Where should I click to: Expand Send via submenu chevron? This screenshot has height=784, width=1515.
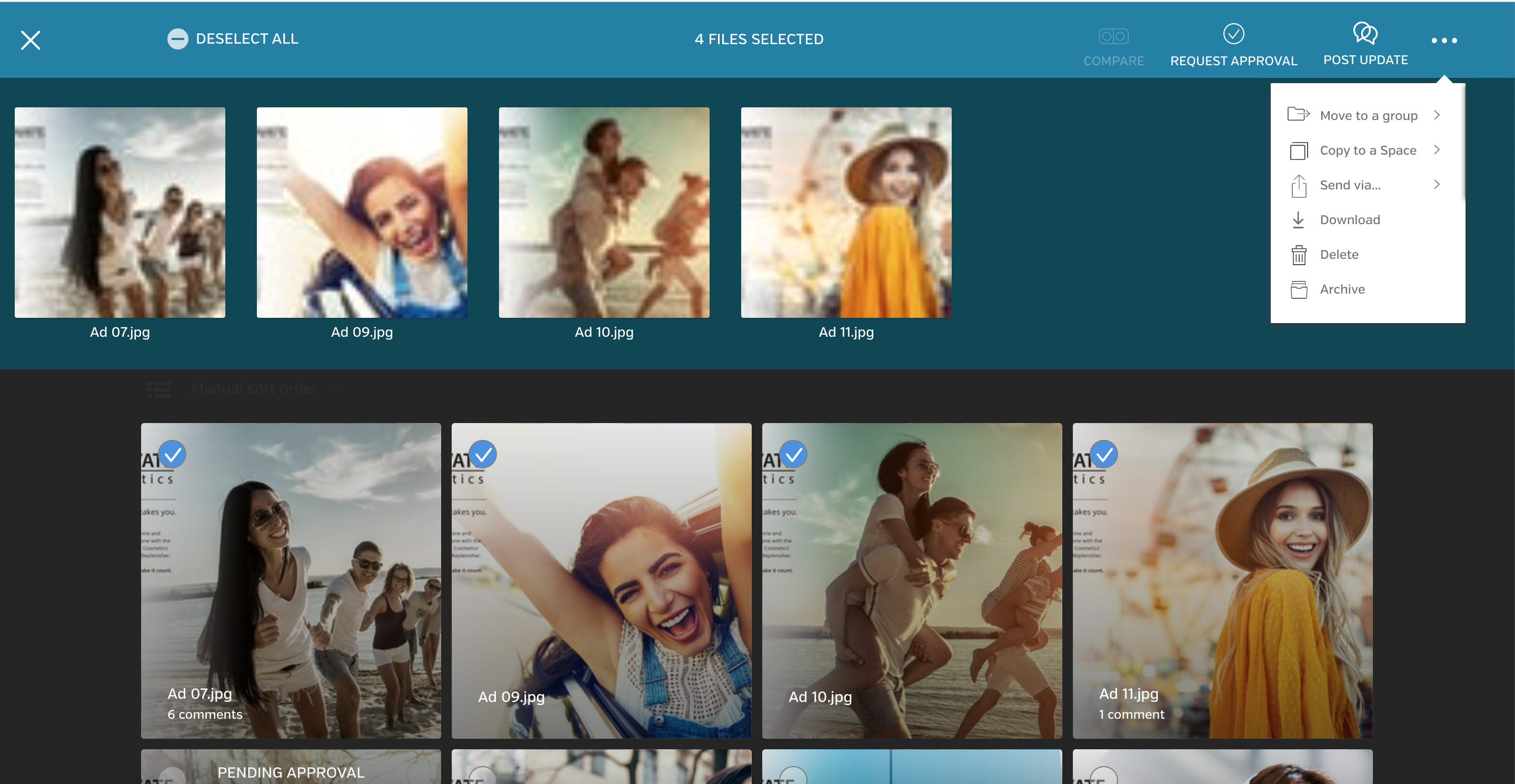(x=1437, y=184)
